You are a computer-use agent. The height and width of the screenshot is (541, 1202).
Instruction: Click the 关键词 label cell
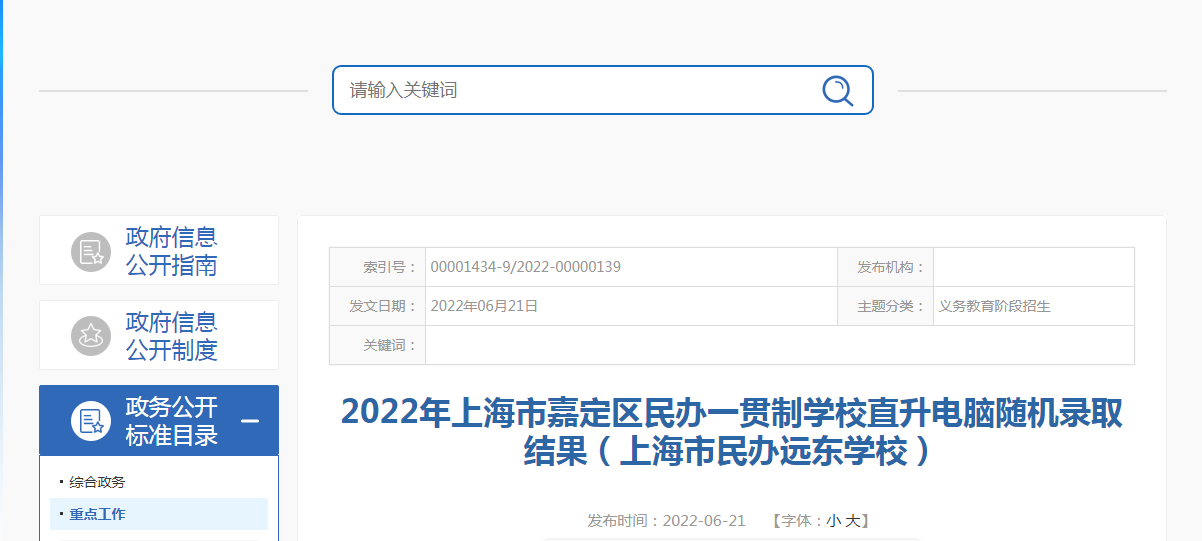377,345
